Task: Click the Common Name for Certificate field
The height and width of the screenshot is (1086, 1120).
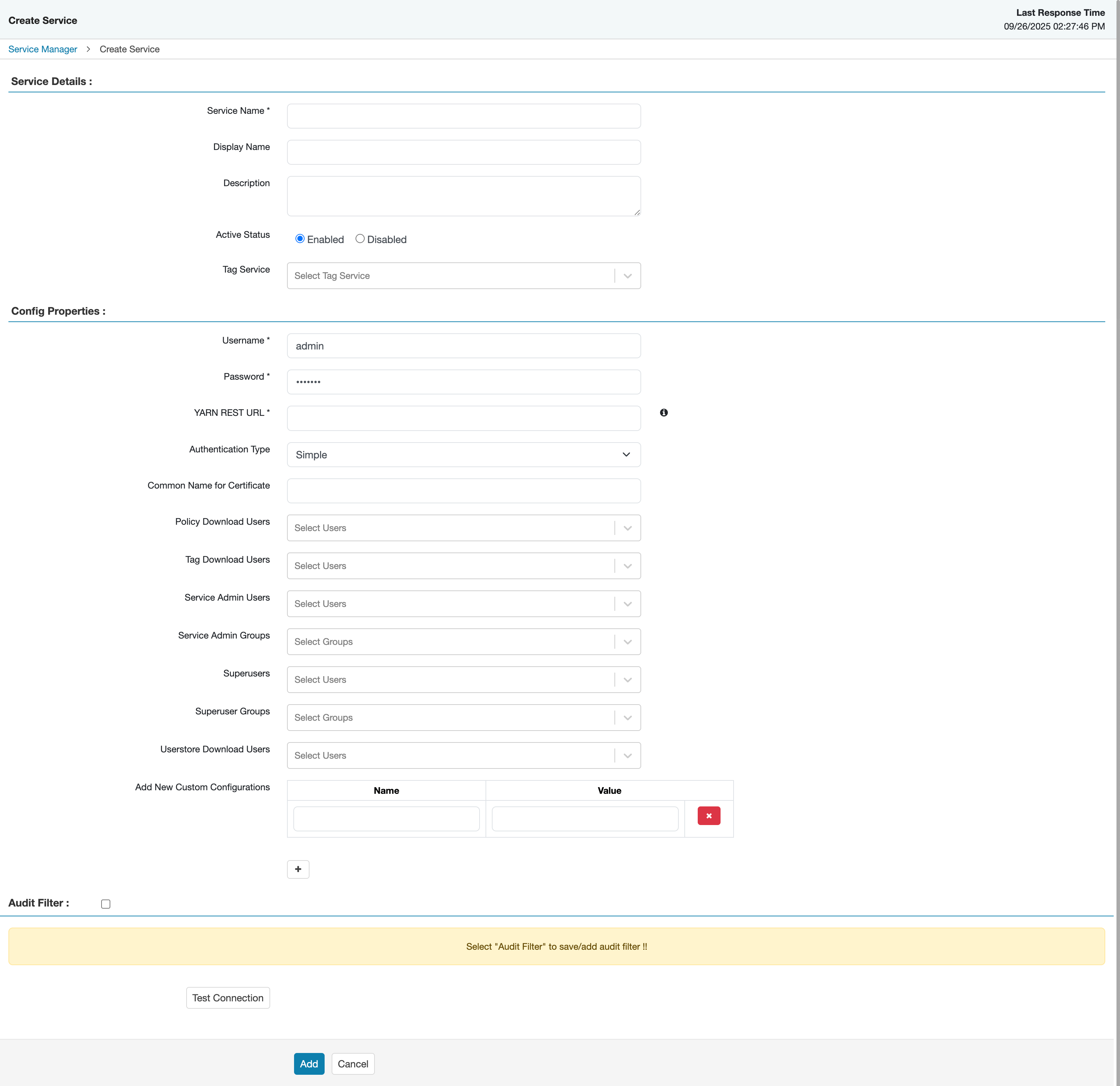Action: click(463, 490)
